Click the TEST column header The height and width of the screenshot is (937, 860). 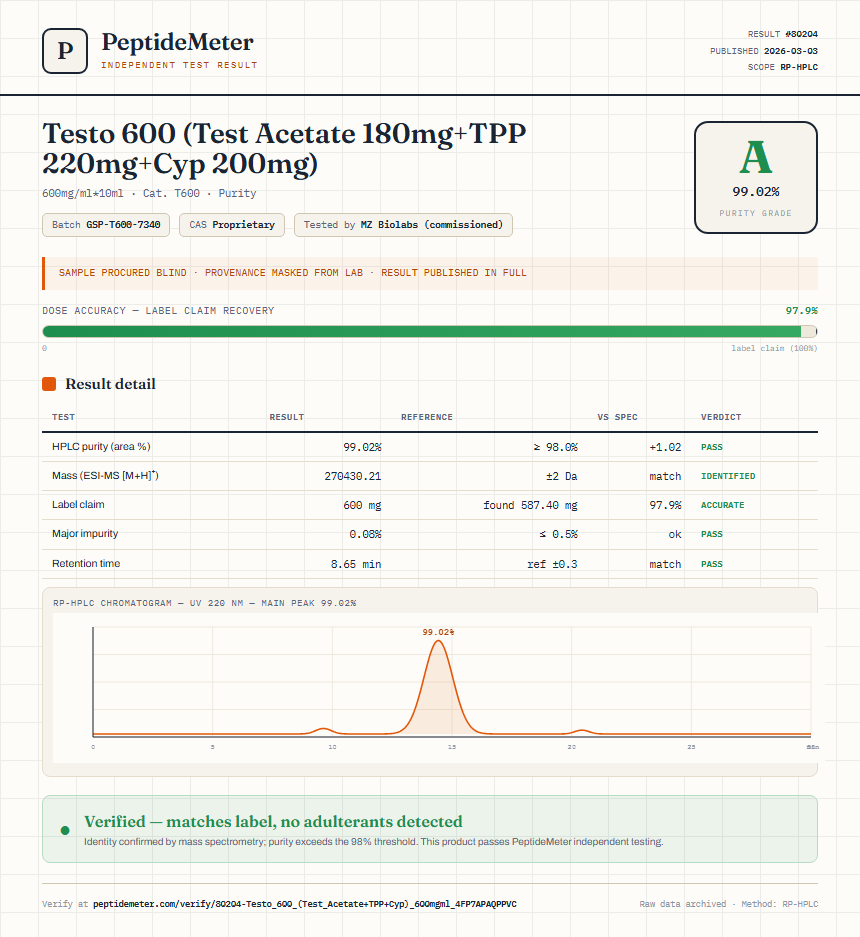point(63,417)
